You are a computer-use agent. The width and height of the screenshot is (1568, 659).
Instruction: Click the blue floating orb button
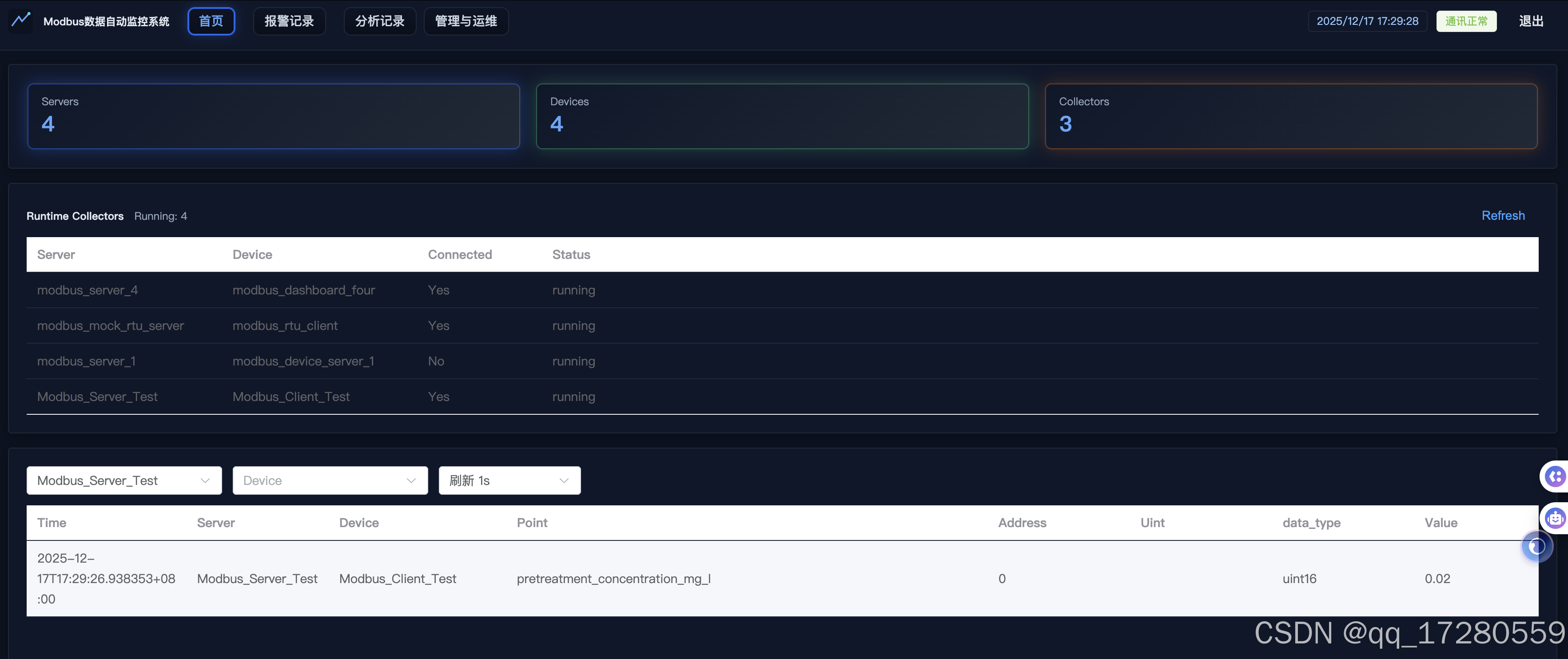1536,547
